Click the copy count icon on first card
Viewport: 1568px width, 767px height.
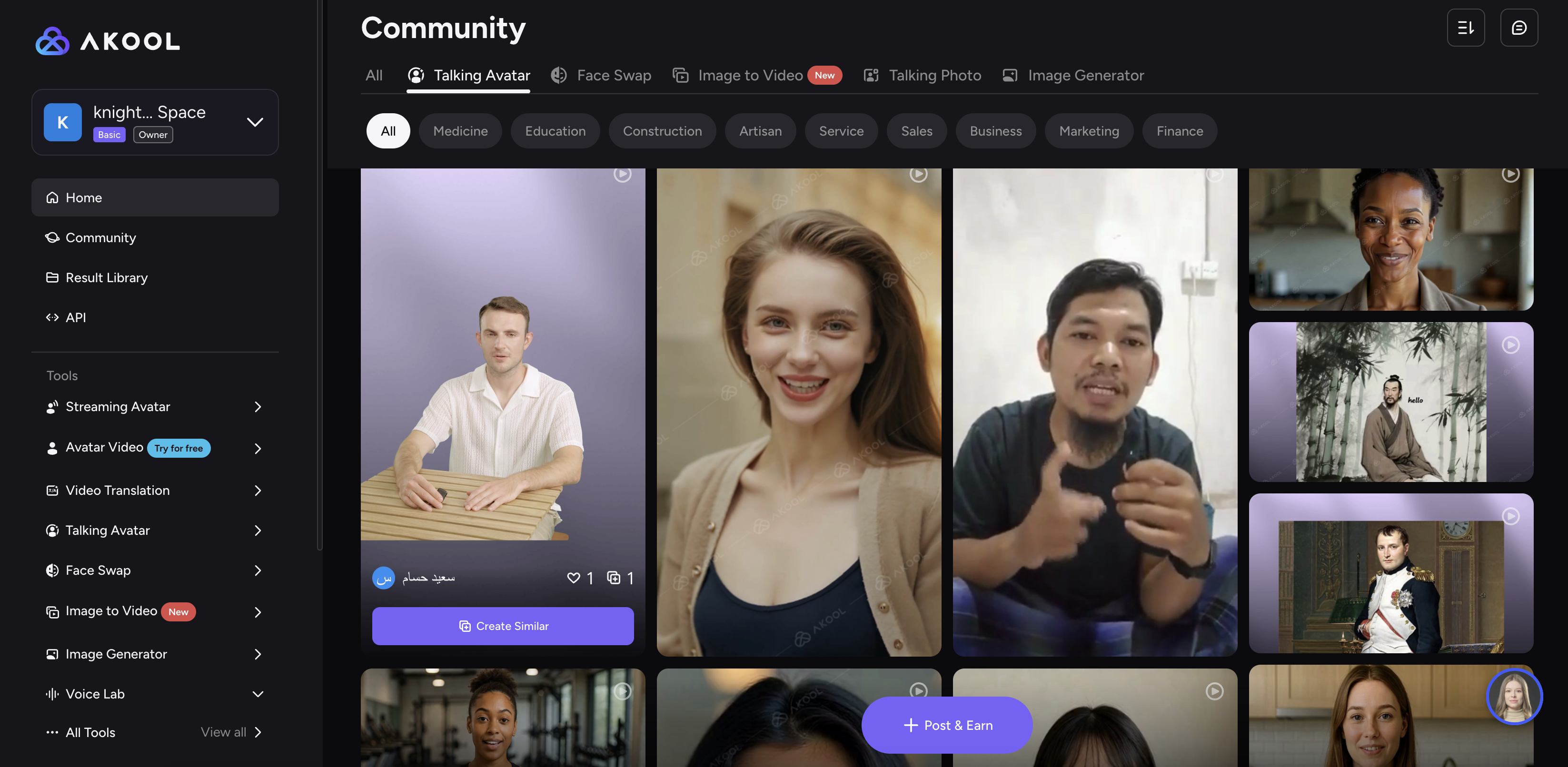pyautogui.click(x=614, y=578)
